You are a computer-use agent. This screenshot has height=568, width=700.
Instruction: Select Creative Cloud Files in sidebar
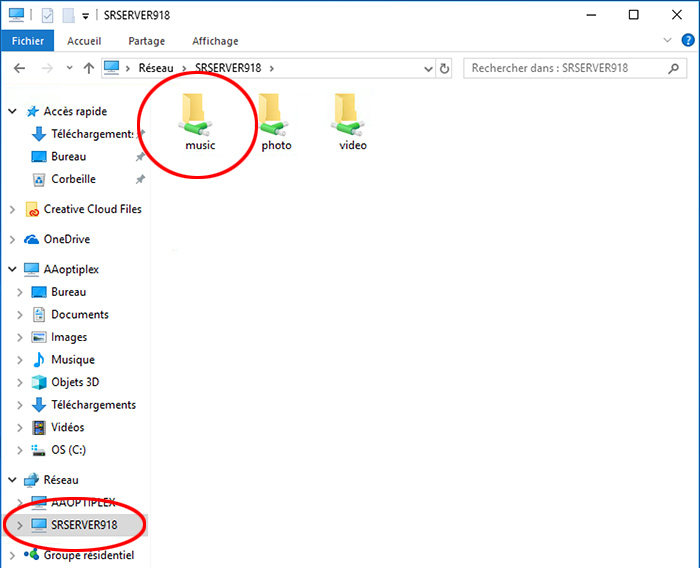(92, 209)
